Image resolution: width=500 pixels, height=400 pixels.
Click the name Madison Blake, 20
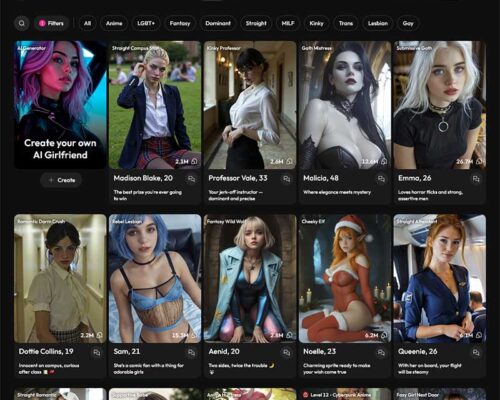click(x=143, y=178)
